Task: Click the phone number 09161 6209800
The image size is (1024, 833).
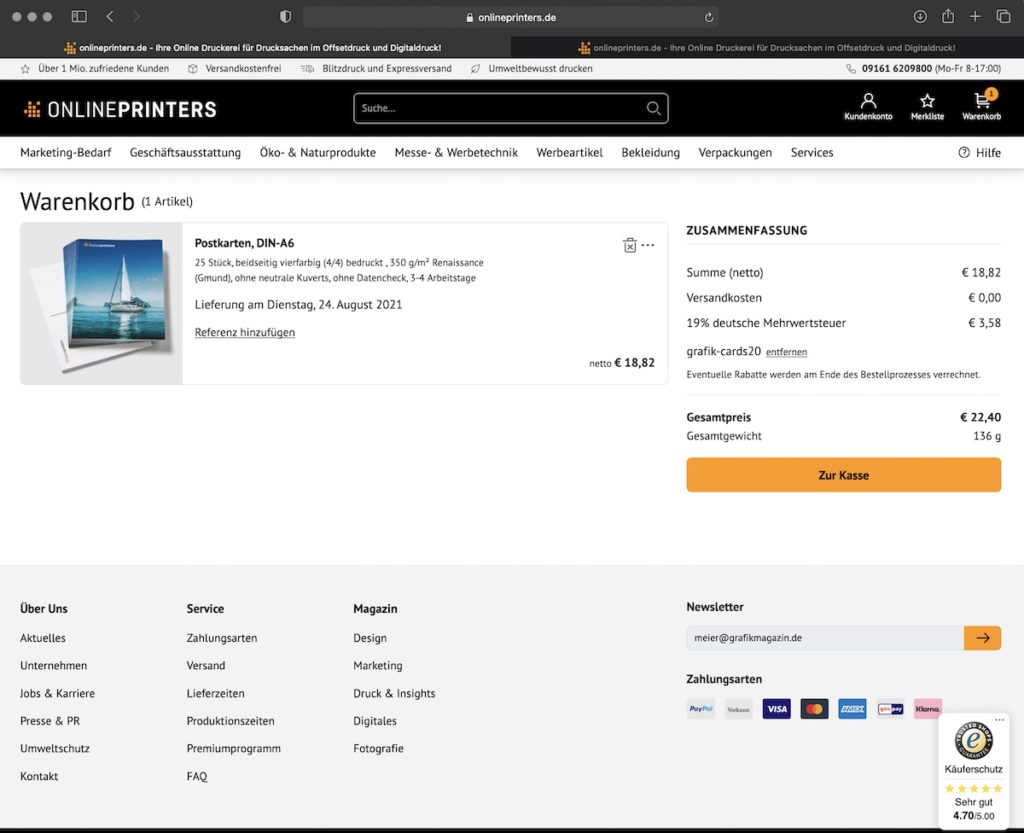Action: click(x=897, y=69)
